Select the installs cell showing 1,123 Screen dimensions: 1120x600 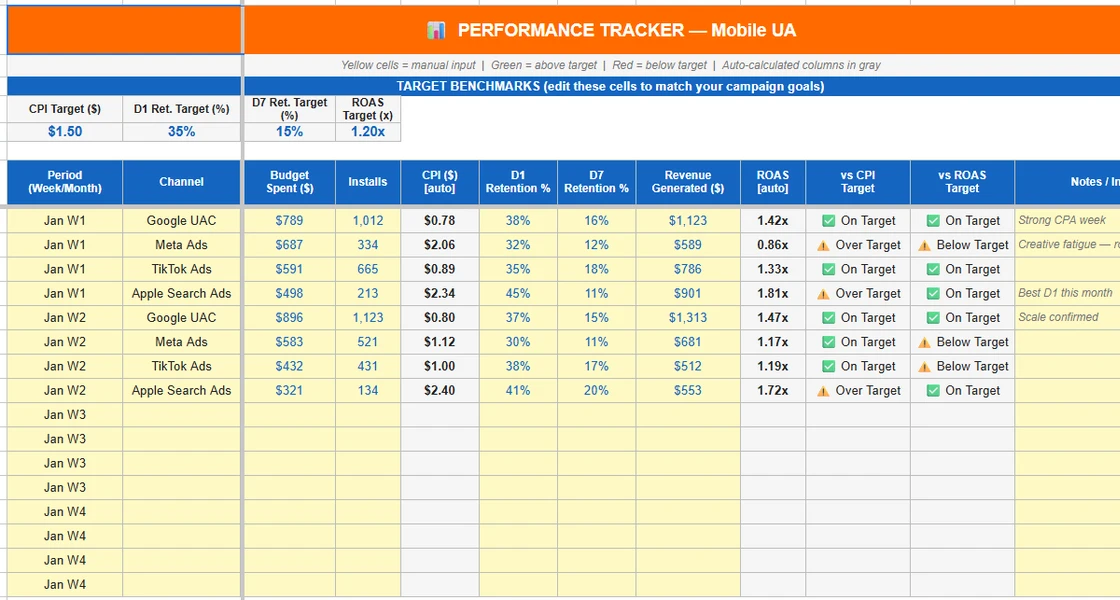pos(368,318)
